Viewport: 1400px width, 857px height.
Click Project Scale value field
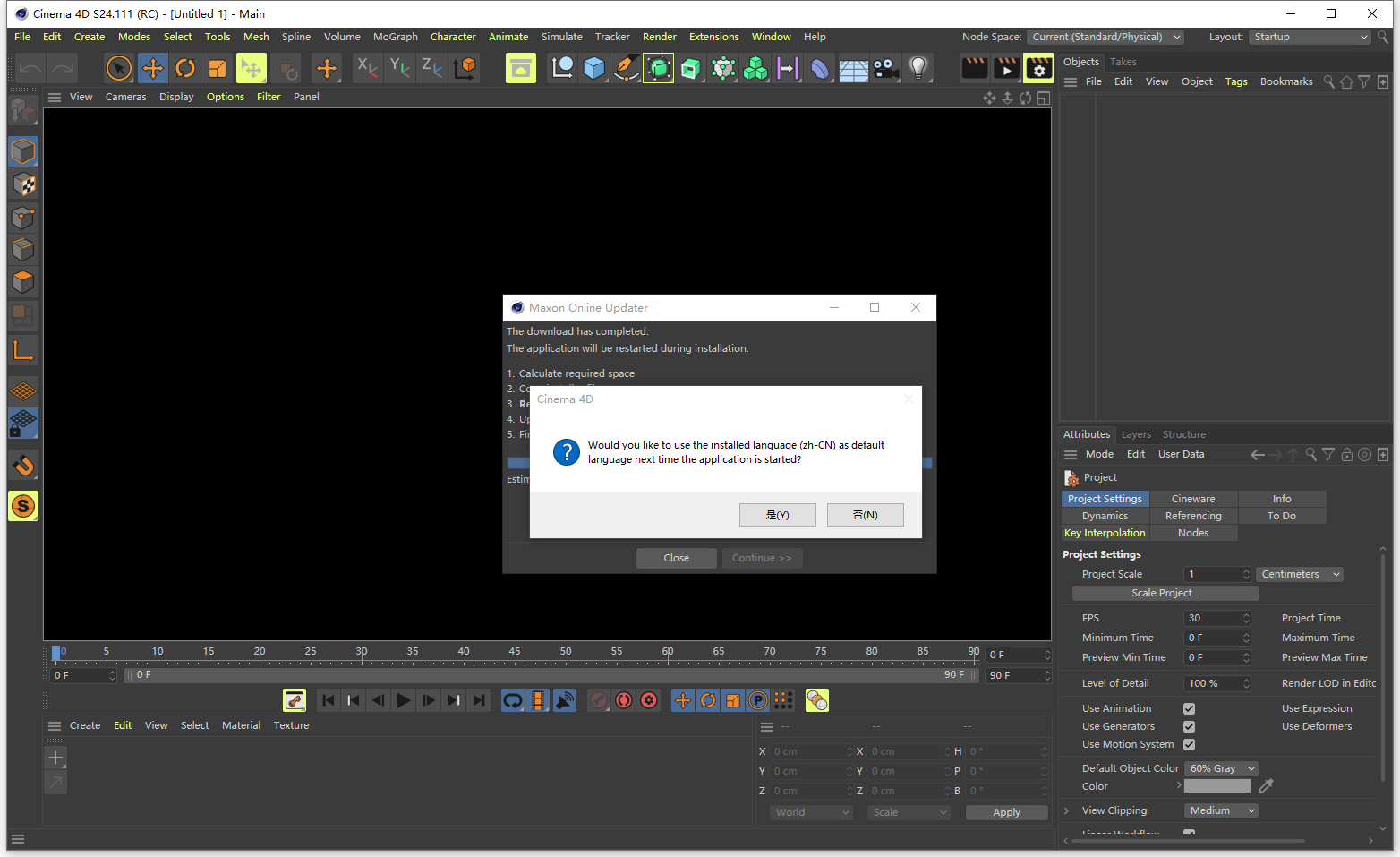tap(1216, 574)
